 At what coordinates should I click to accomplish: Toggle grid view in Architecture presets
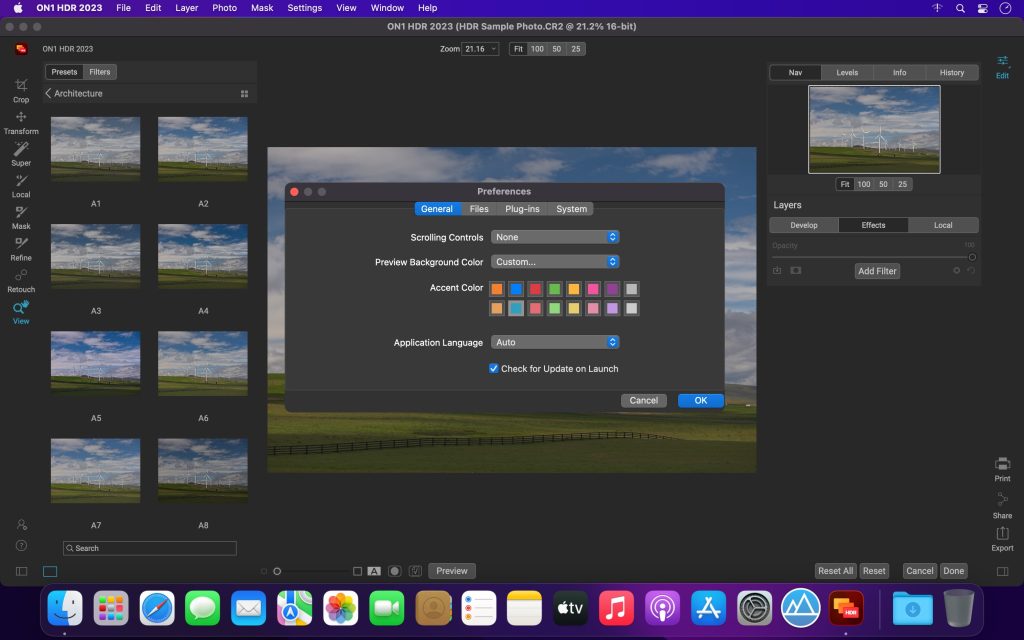[244, 94]
